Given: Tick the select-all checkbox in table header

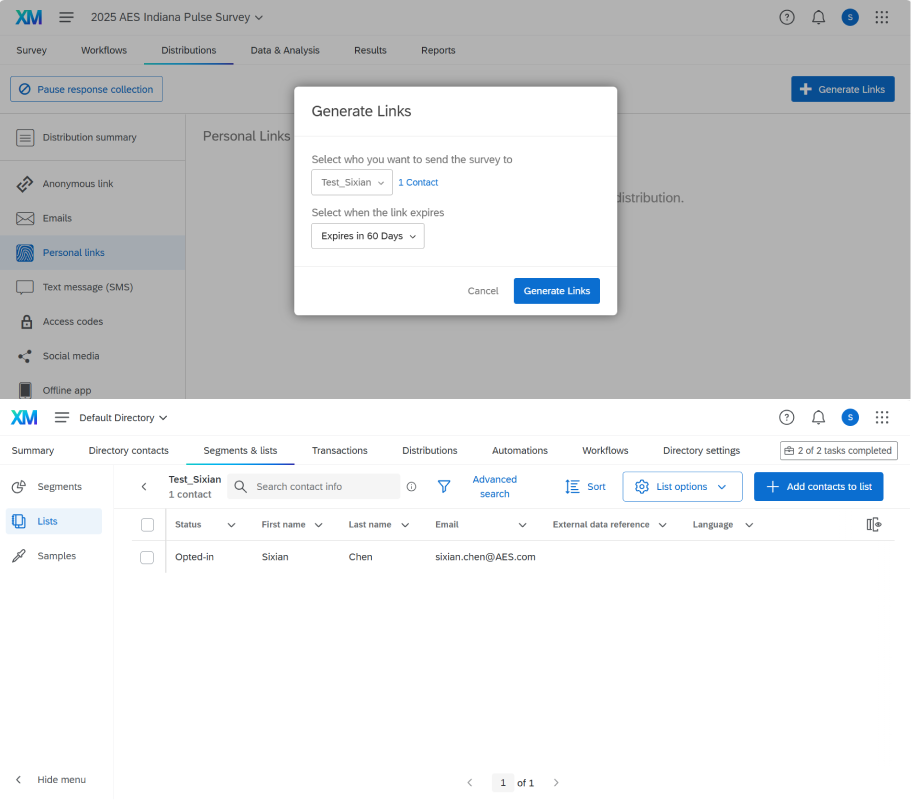Looking at the screenshot, I should pyautogui.click(x=148, y=525).
